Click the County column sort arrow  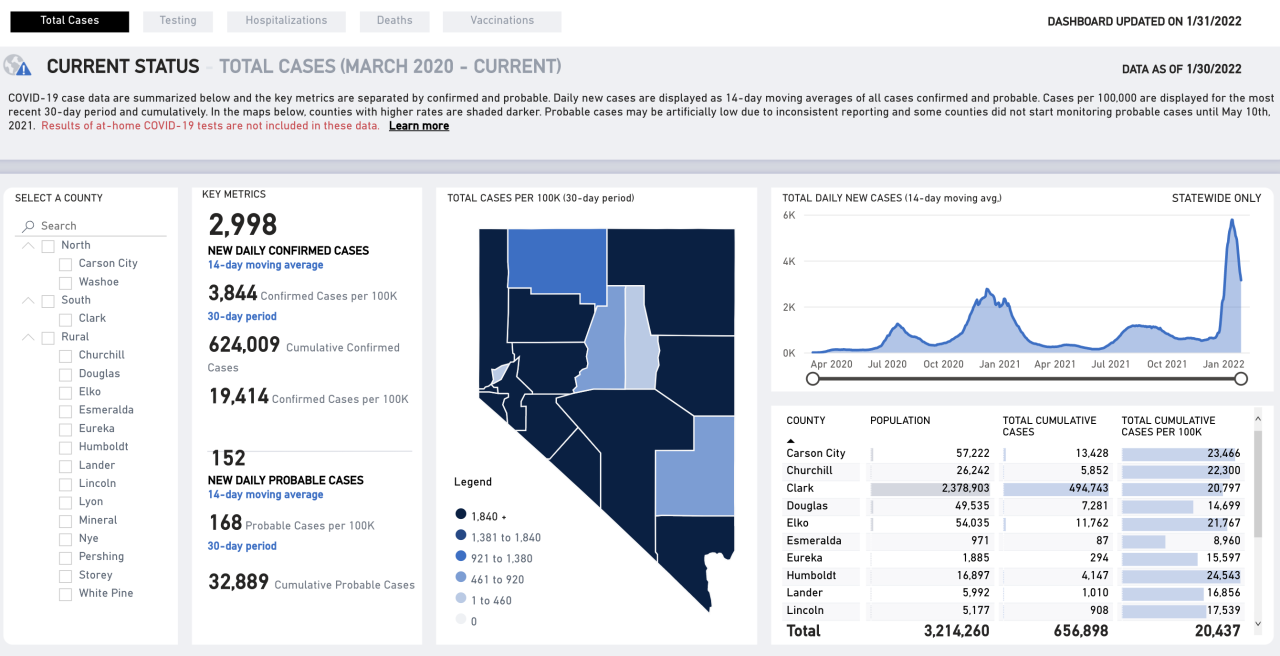(x=792, y=440)
